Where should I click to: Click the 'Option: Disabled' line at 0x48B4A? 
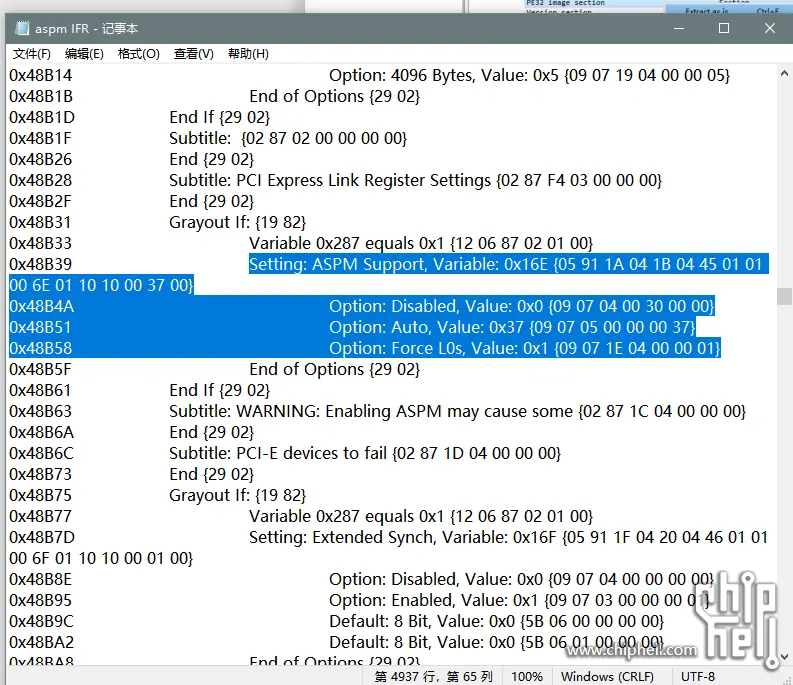click(521, 306)
